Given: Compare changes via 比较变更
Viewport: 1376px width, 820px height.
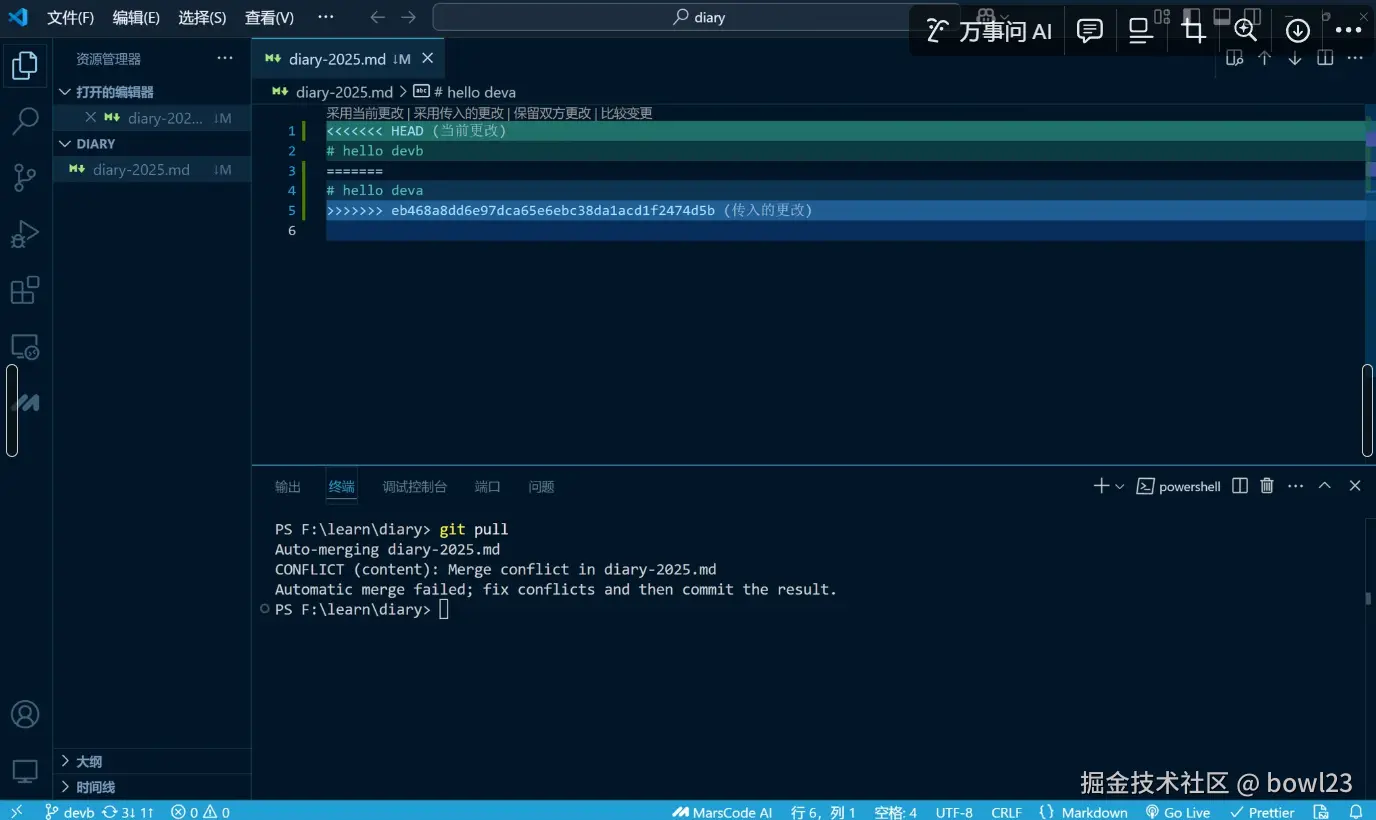Looking at the screenshot, I should click(626, 113).
